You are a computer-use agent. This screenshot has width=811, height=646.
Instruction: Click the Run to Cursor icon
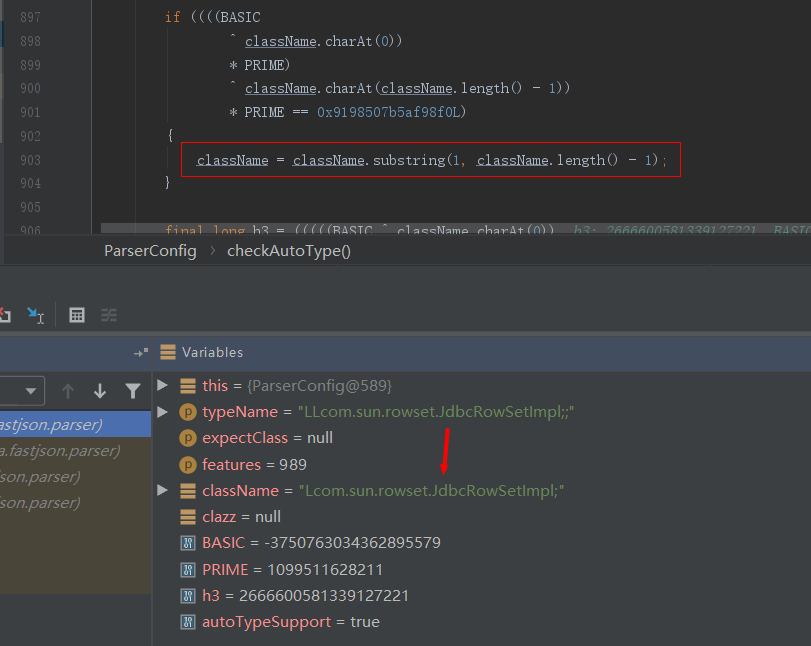pyautogui.click(x=35, y=315)
